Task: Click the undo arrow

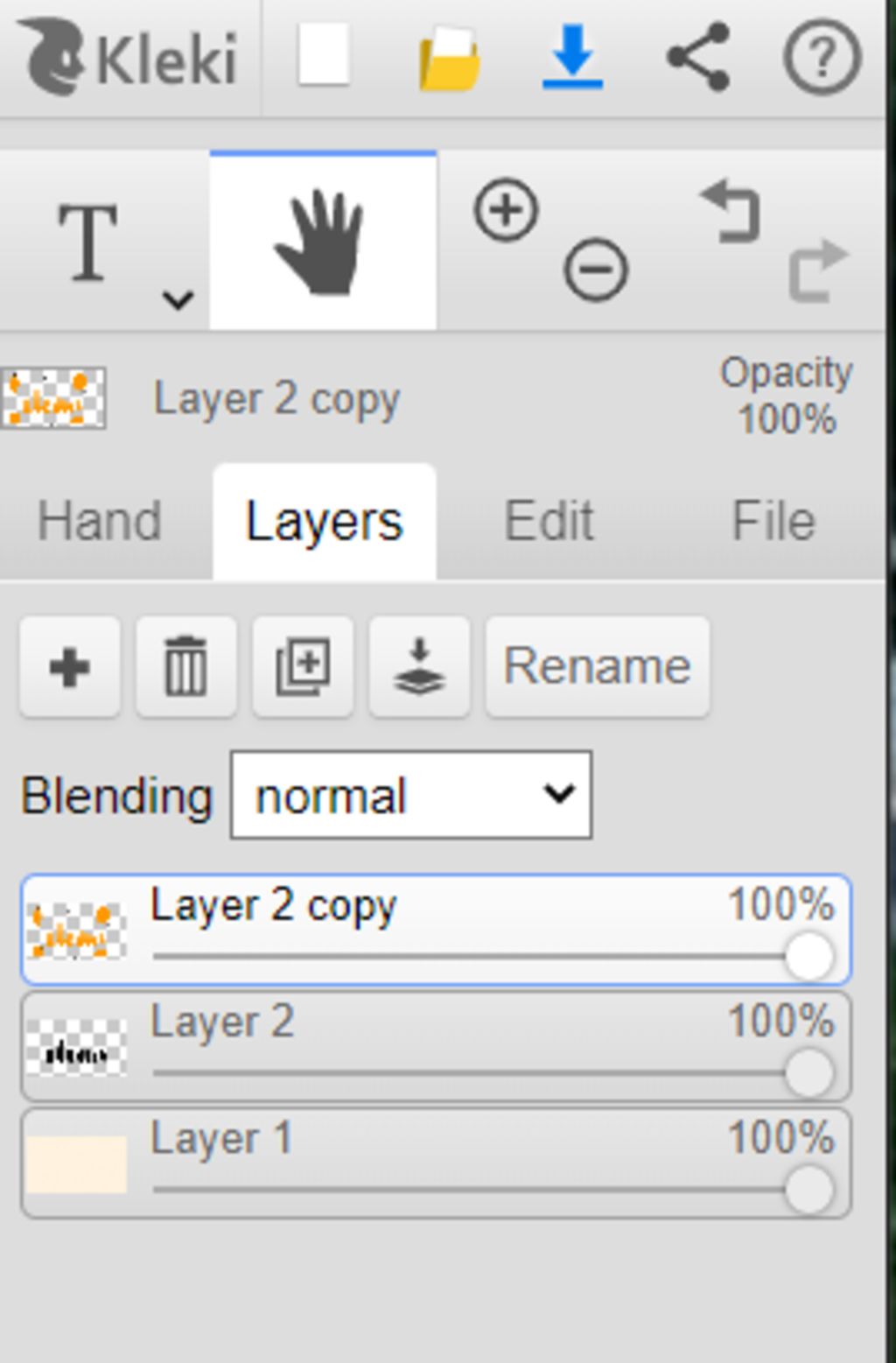Action: 731,211
